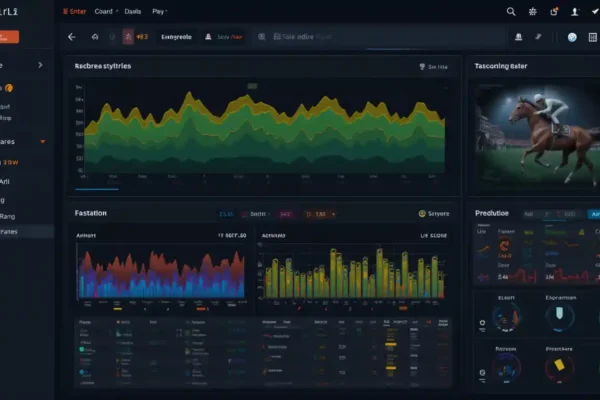Open the notification bell icon in toolbar

(x=519, y=37)
